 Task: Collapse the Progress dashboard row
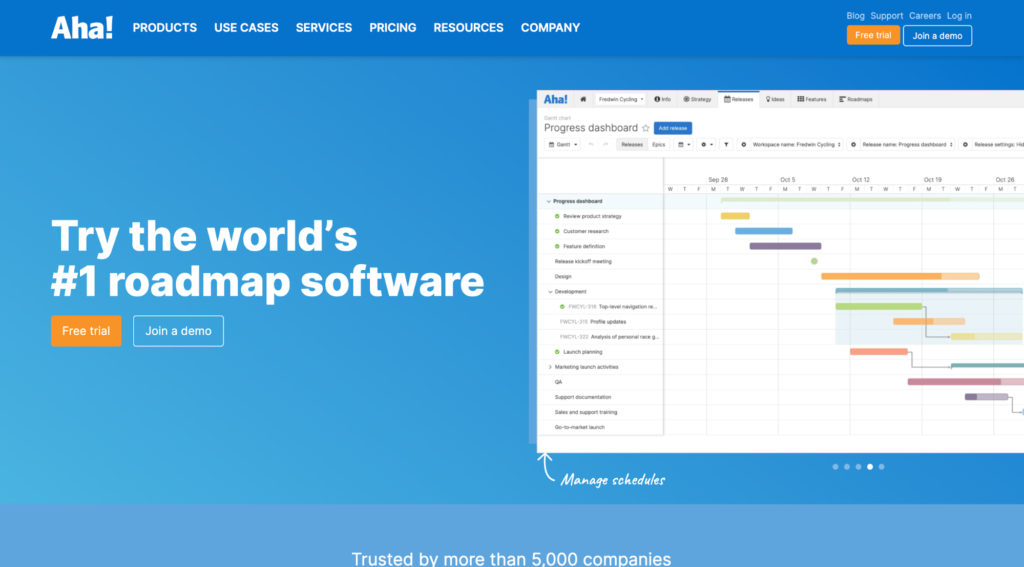point(549,201)
